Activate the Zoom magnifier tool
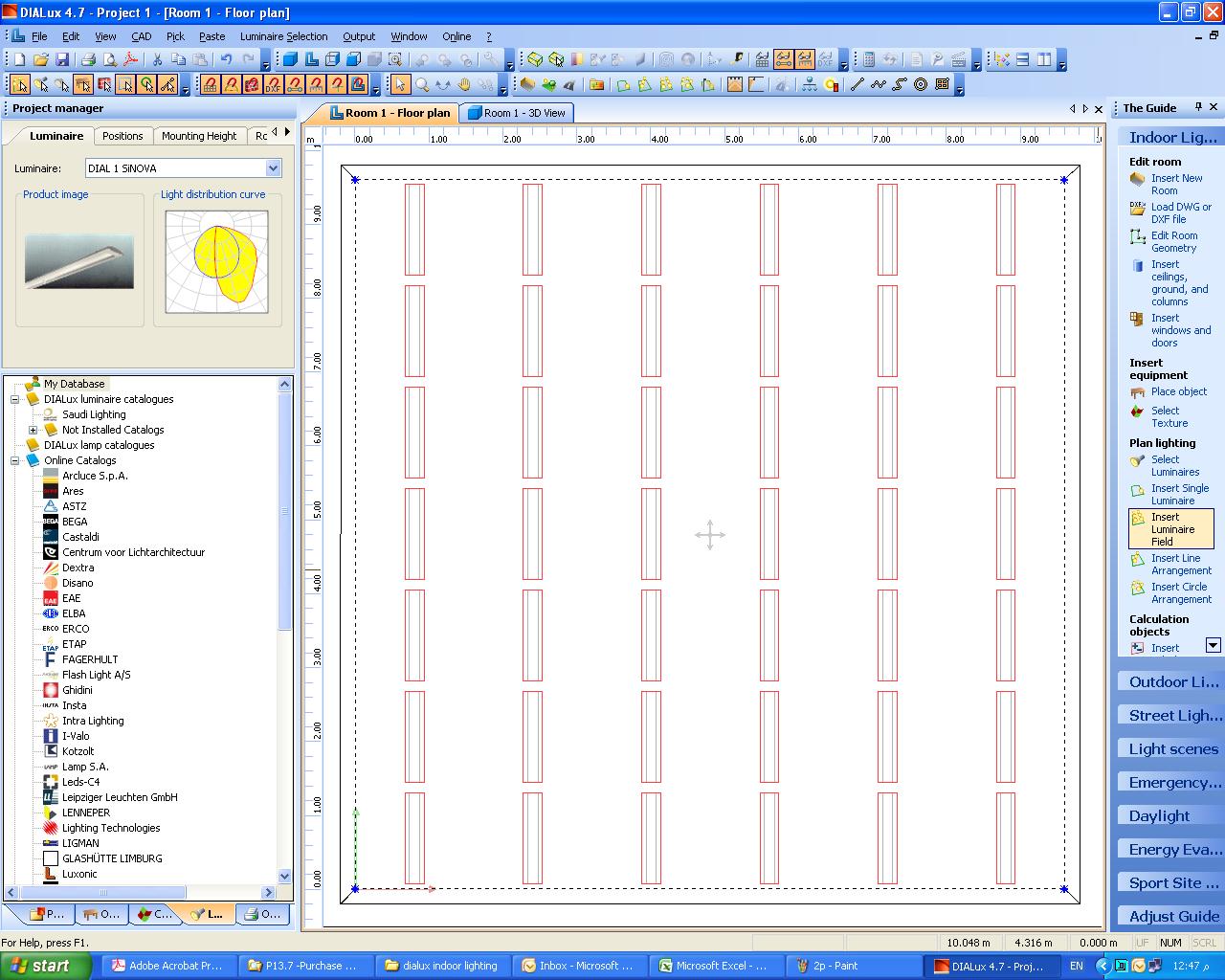 click(x=422, y=84)
